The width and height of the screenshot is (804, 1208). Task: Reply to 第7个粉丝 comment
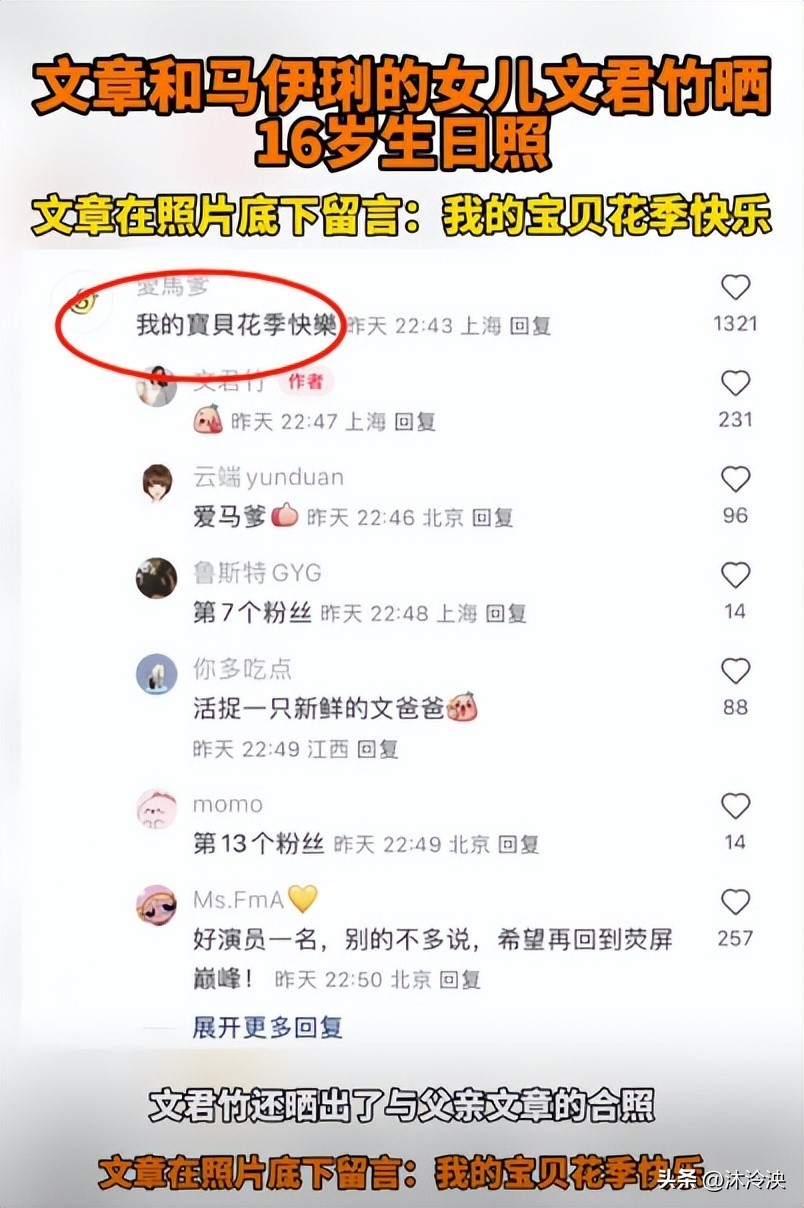tap(506, 614)
